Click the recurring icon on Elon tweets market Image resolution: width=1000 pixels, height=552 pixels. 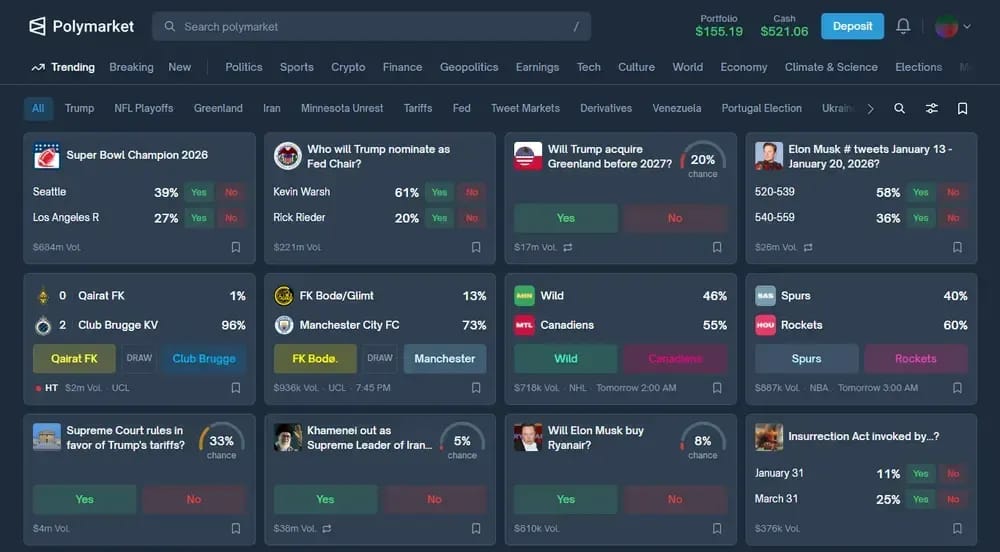(808, 247)
